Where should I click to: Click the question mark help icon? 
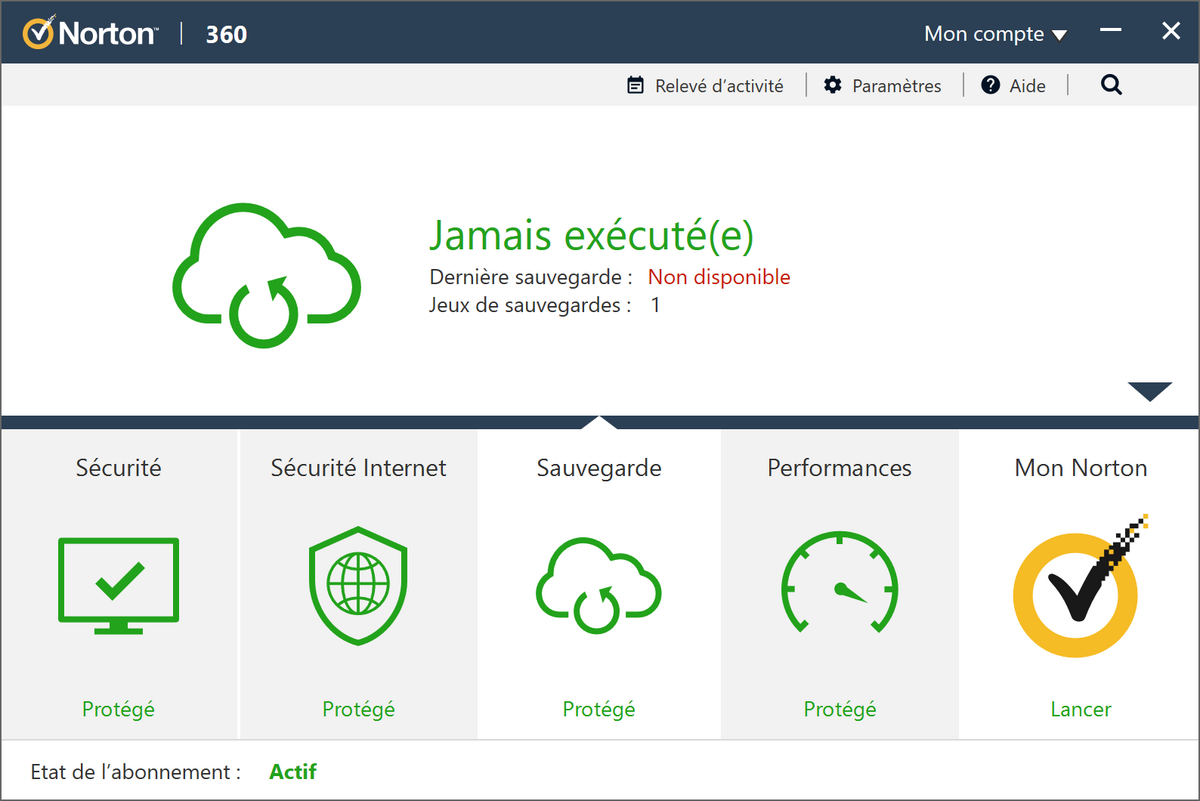[x=990, y=86]
